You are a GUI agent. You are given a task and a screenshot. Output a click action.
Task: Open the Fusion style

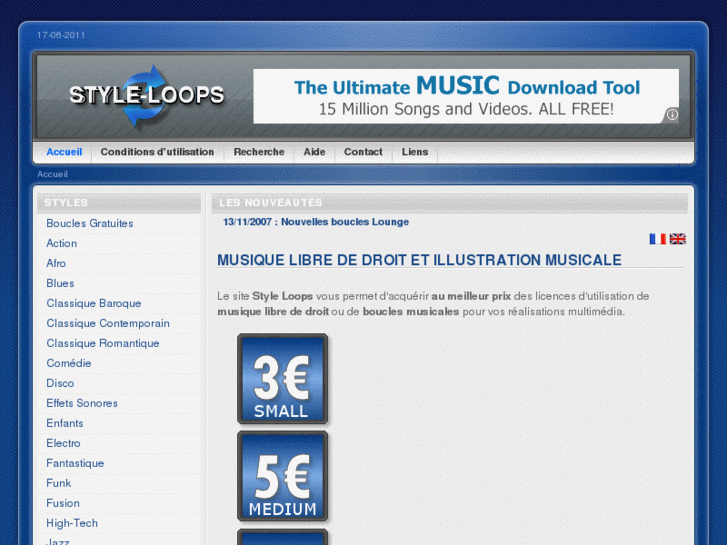click(63, 503)
